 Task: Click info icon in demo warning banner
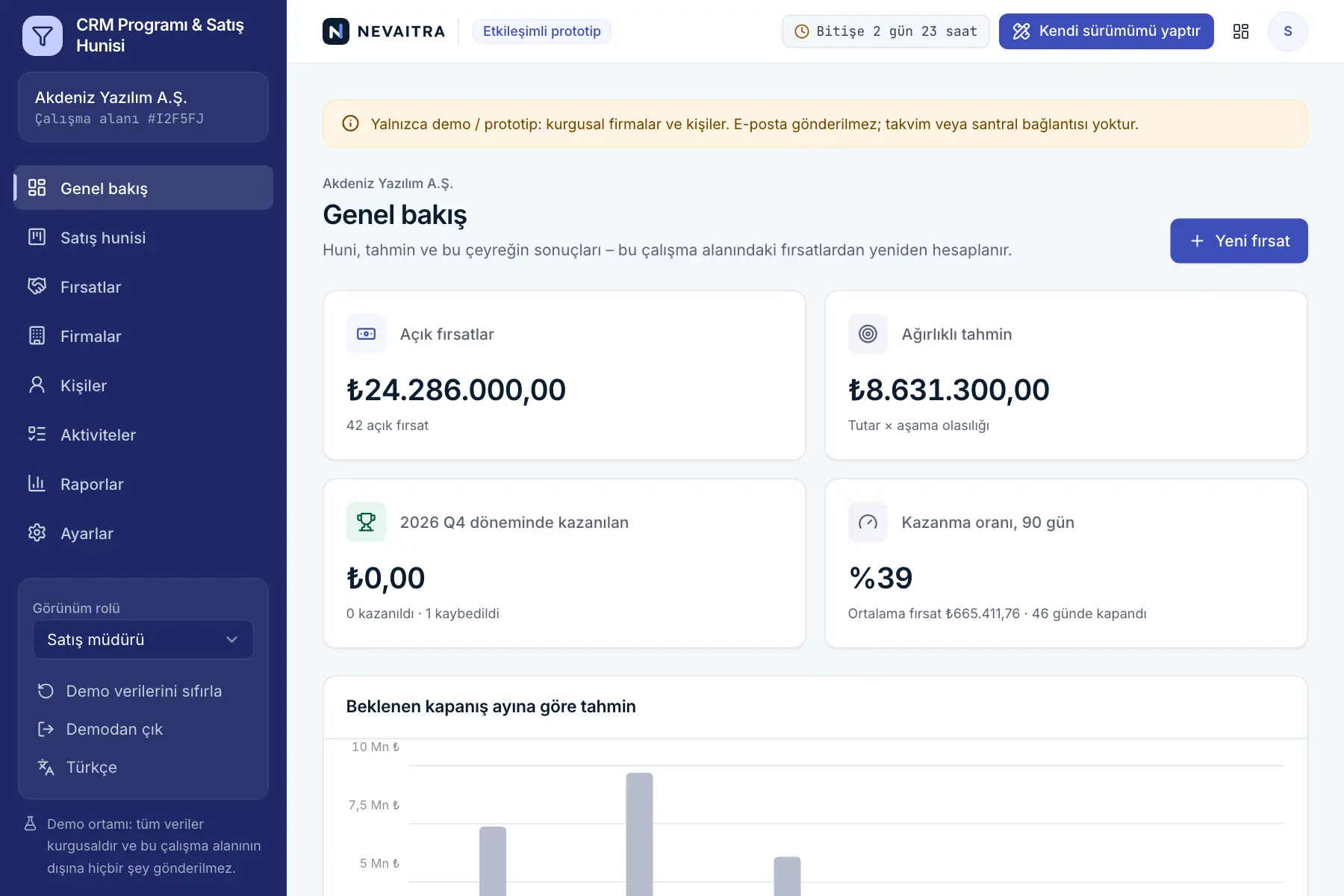click(x=350, y=124)
